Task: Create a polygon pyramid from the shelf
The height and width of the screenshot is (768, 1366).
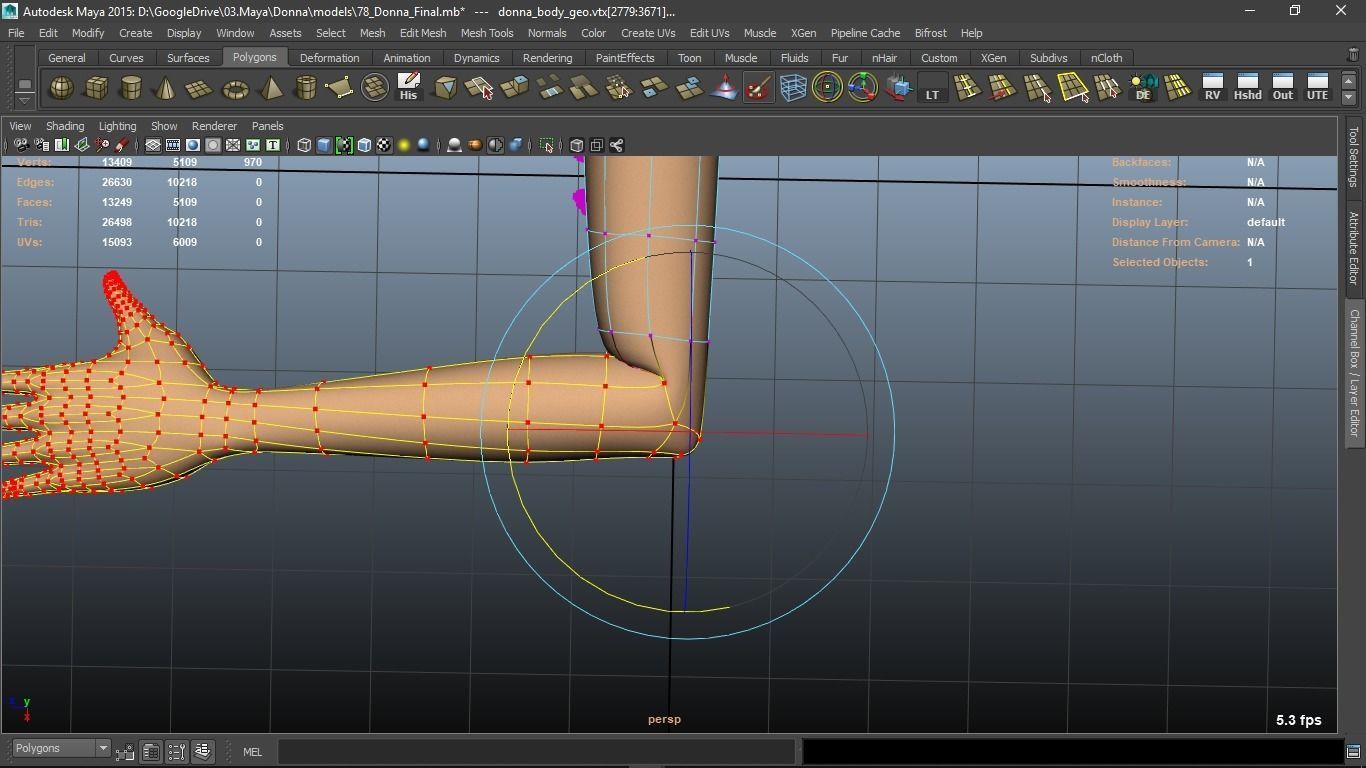Action: pyautogui.click(x=270, y=88)
